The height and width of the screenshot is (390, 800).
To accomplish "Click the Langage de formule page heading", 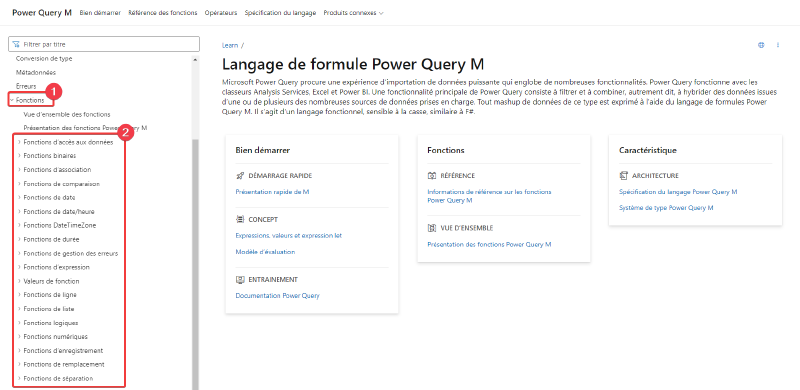I will [x=353, y=65].
